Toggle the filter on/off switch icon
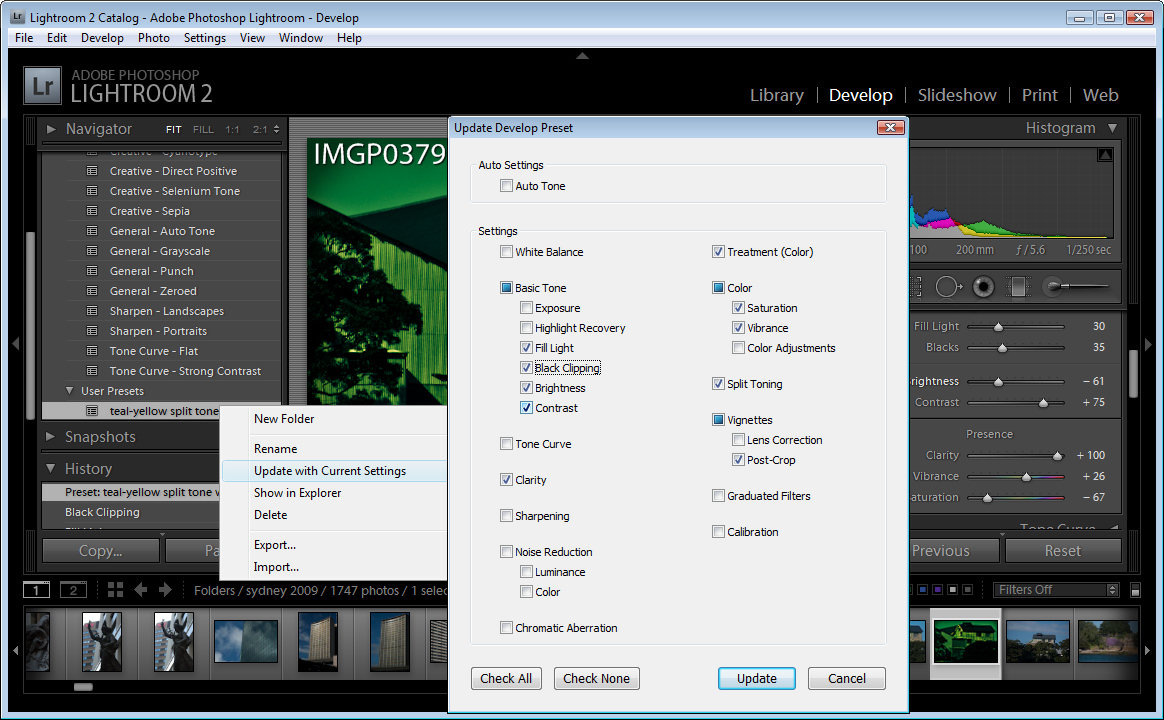This screenshot has width=1164, height=720. 1135,590
